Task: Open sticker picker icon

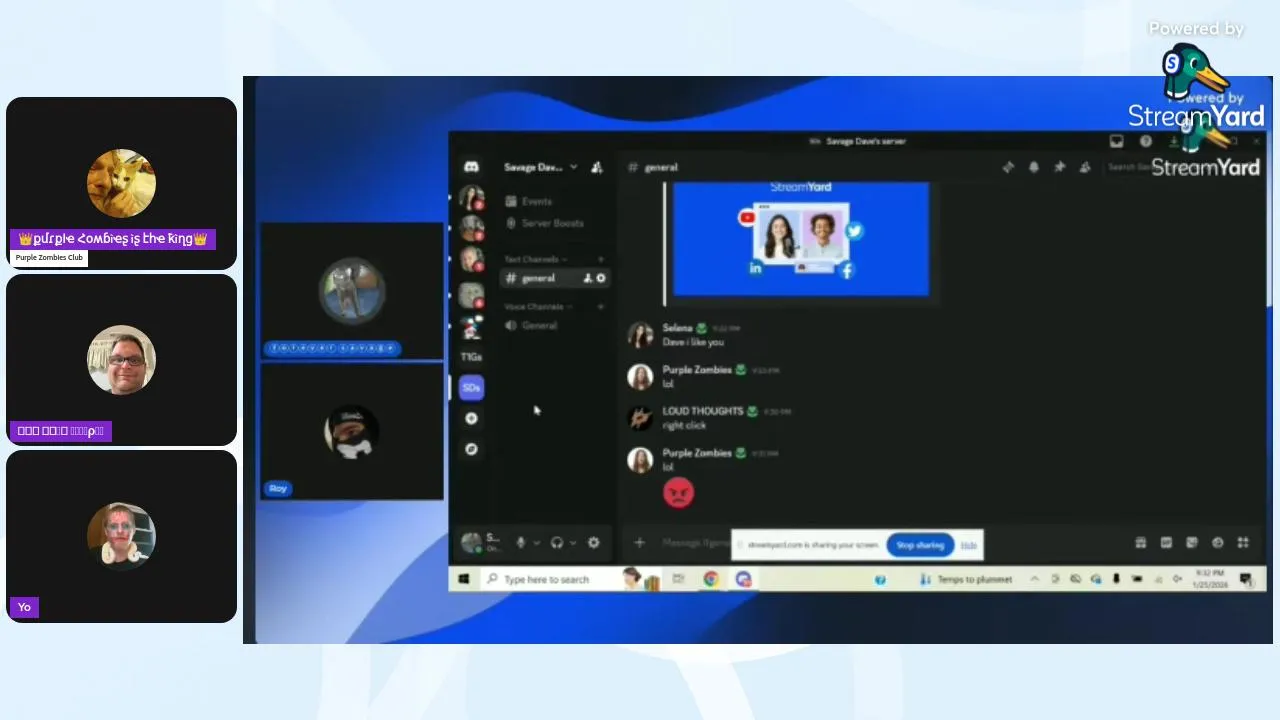Action: pyautogui.click(x=1192, y=543)
